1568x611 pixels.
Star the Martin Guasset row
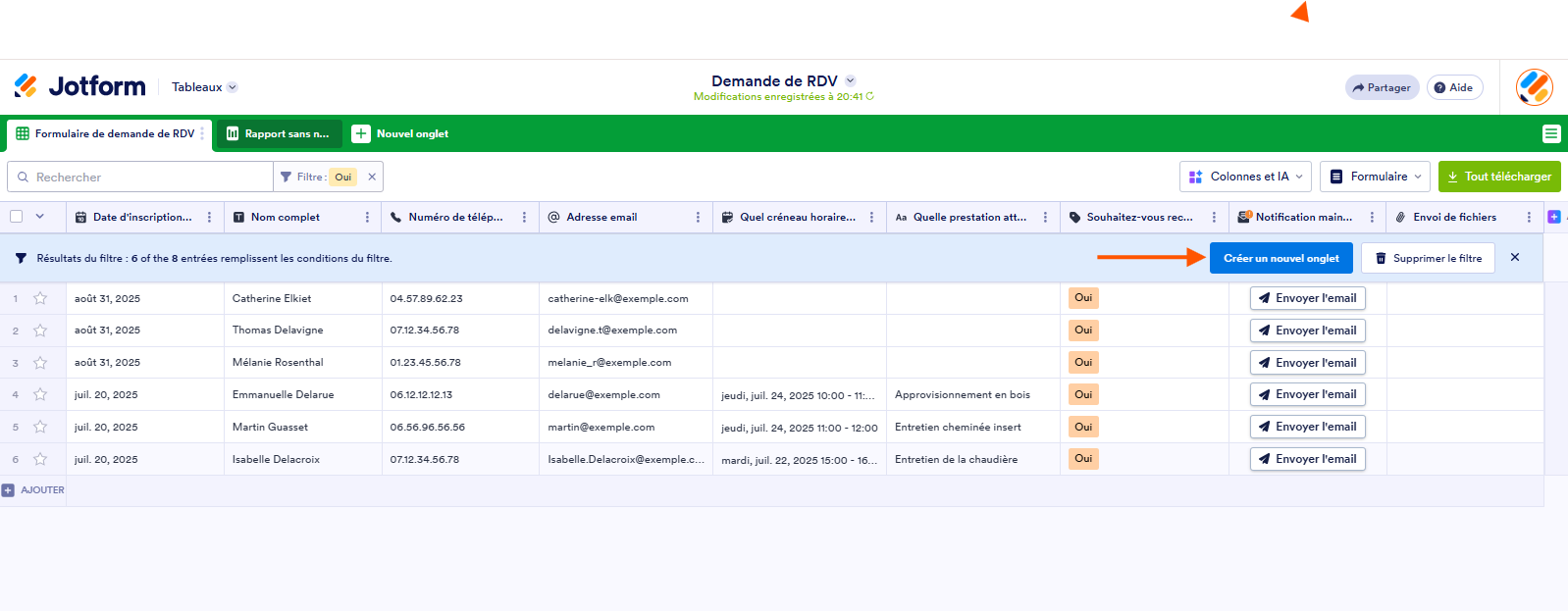[40, 427]
